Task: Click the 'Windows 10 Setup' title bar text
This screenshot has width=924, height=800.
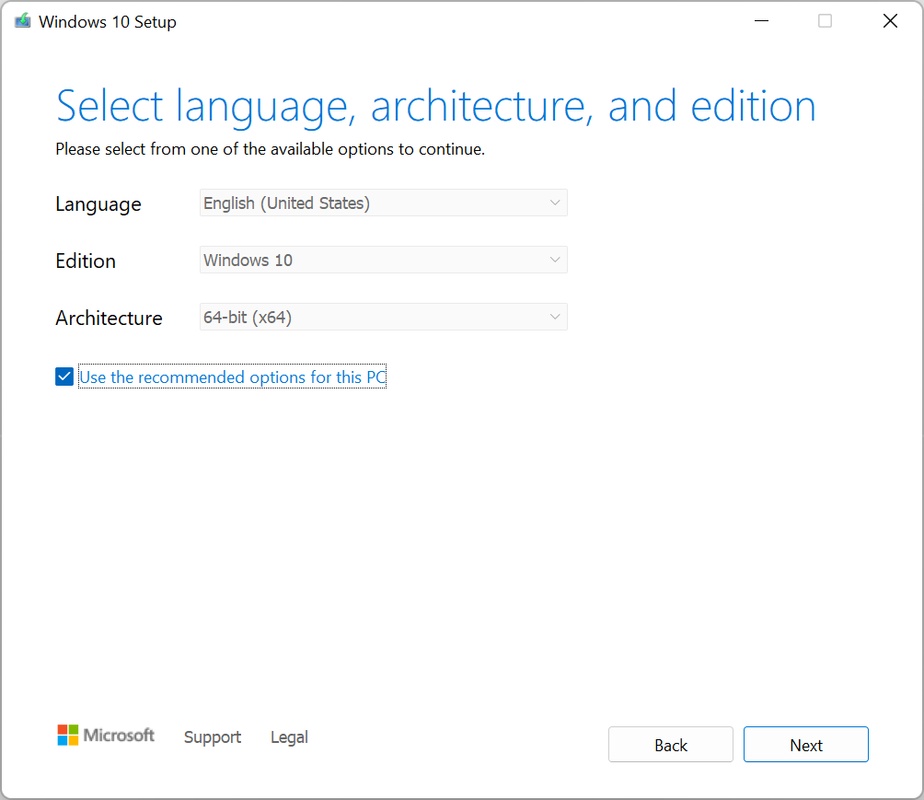Action: (107, 22)
